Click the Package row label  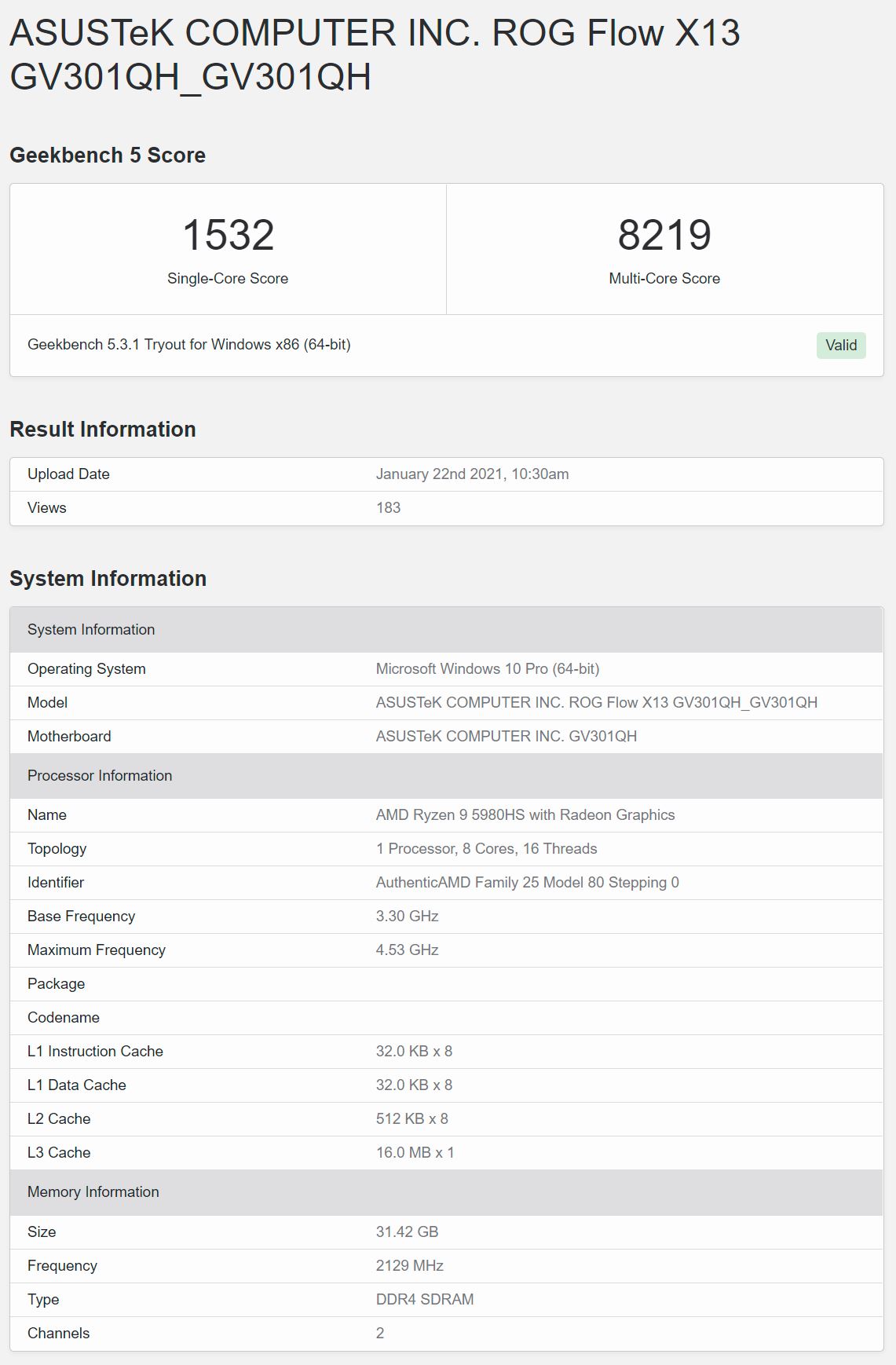click(x=57, y=984)
